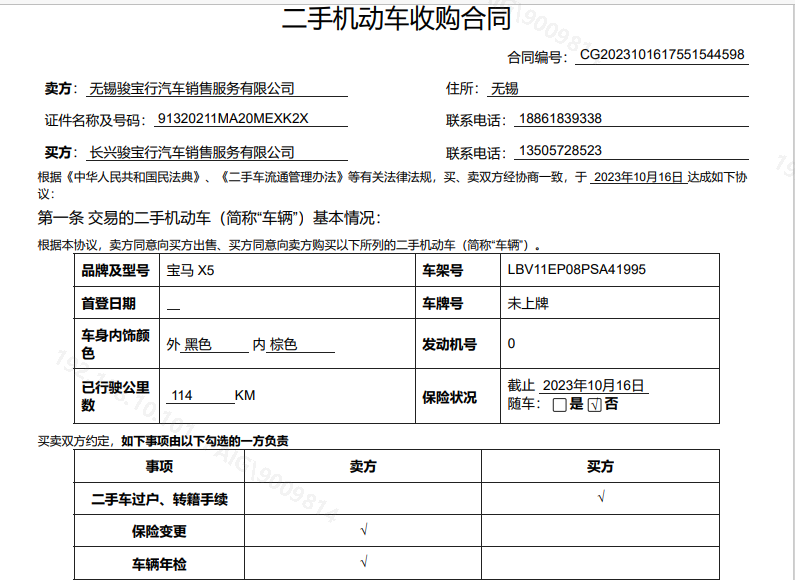Click the 车辆年检 row label
Viewport: 795px width, 580px height.
click(x=159, y=564)
